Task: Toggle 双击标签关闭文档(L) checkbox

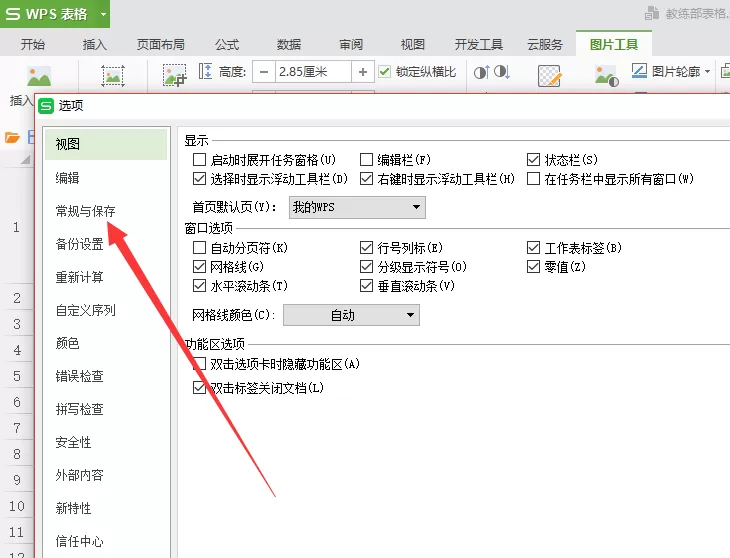Action: click(199, 388)
